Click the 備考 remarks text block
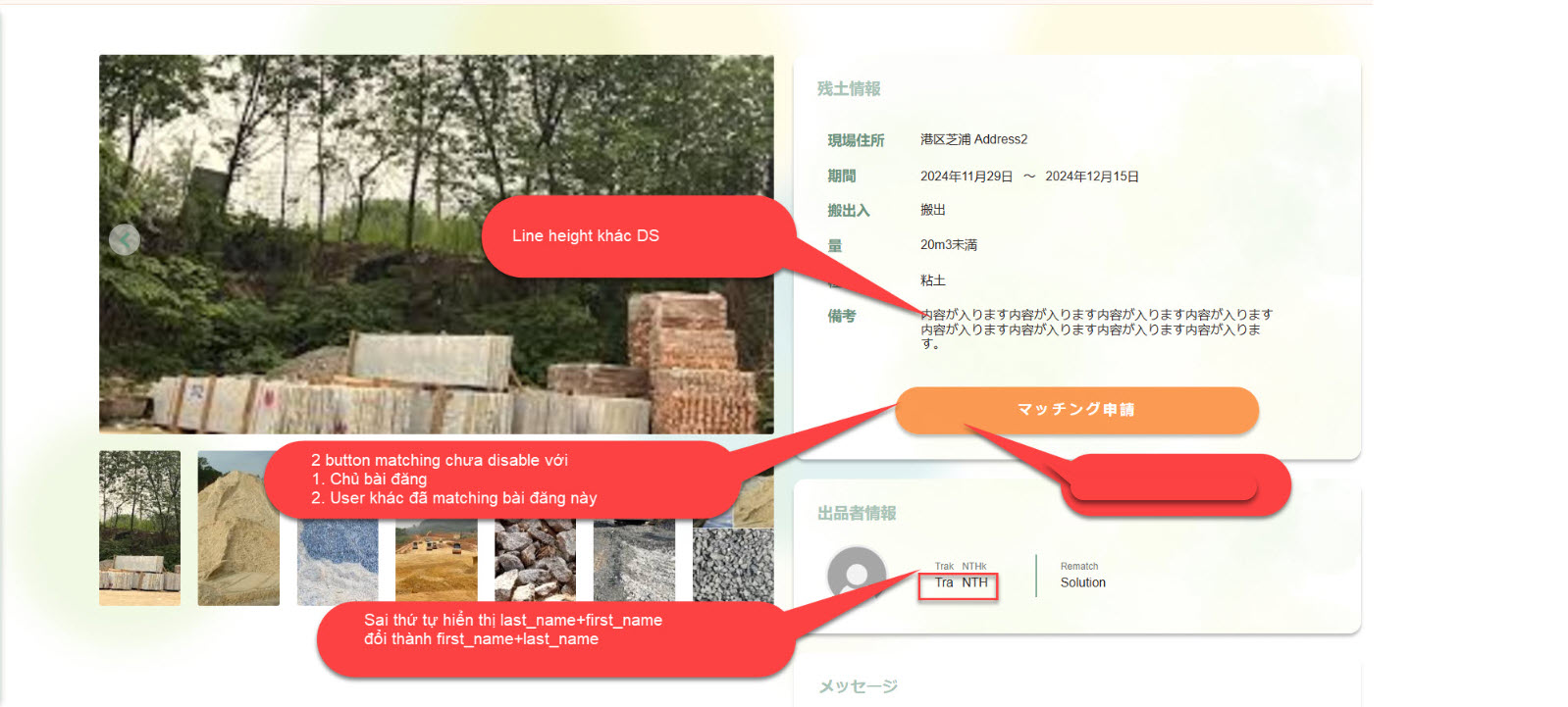 pyautogui.click(x=1095, y=328)
